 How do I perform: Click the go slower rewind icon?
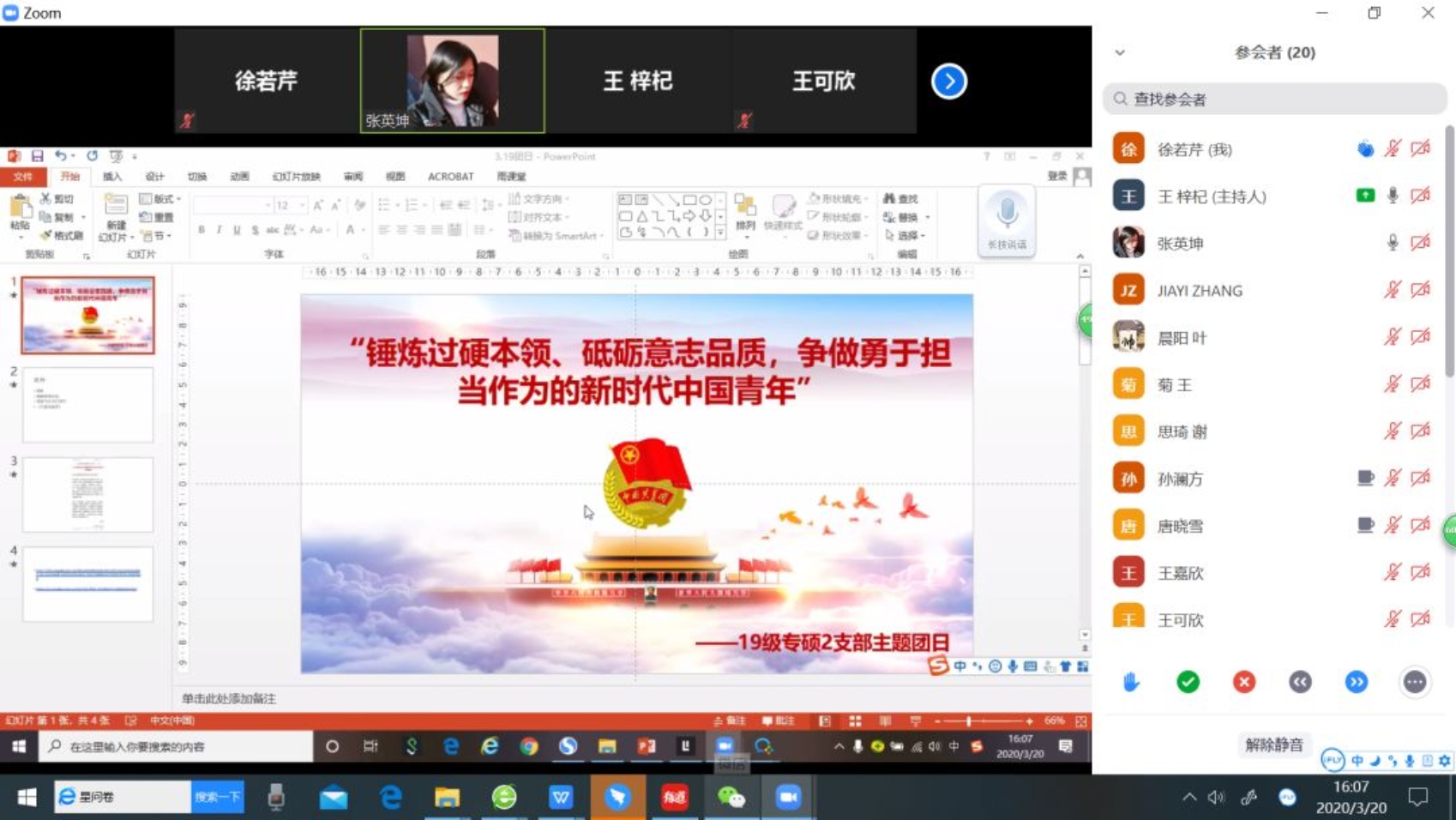1300,682
